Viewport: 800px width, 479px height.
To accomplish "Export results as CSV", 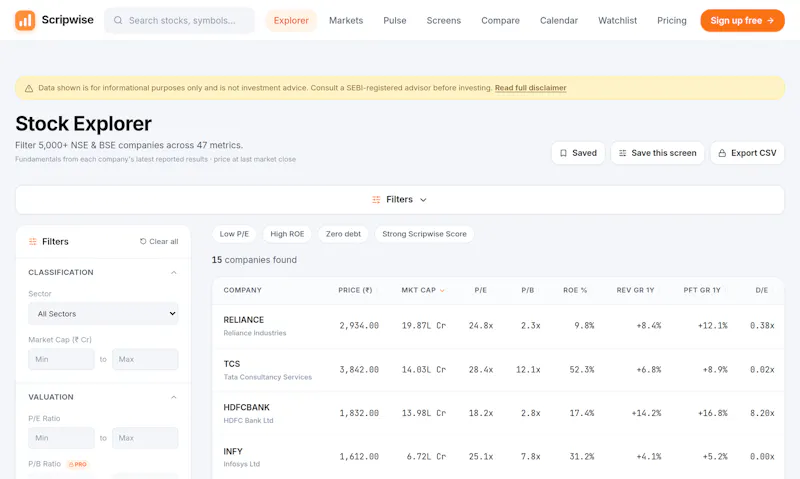I will pyautogui.click(x=747, y=153).
